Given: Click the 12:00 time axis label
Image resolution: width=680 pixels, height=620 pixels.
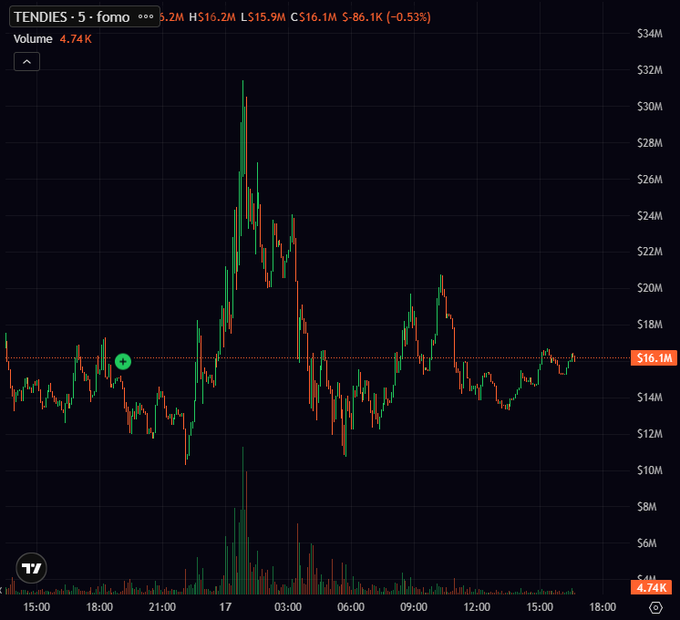Looking at the screenshot, I should (477, 607).
